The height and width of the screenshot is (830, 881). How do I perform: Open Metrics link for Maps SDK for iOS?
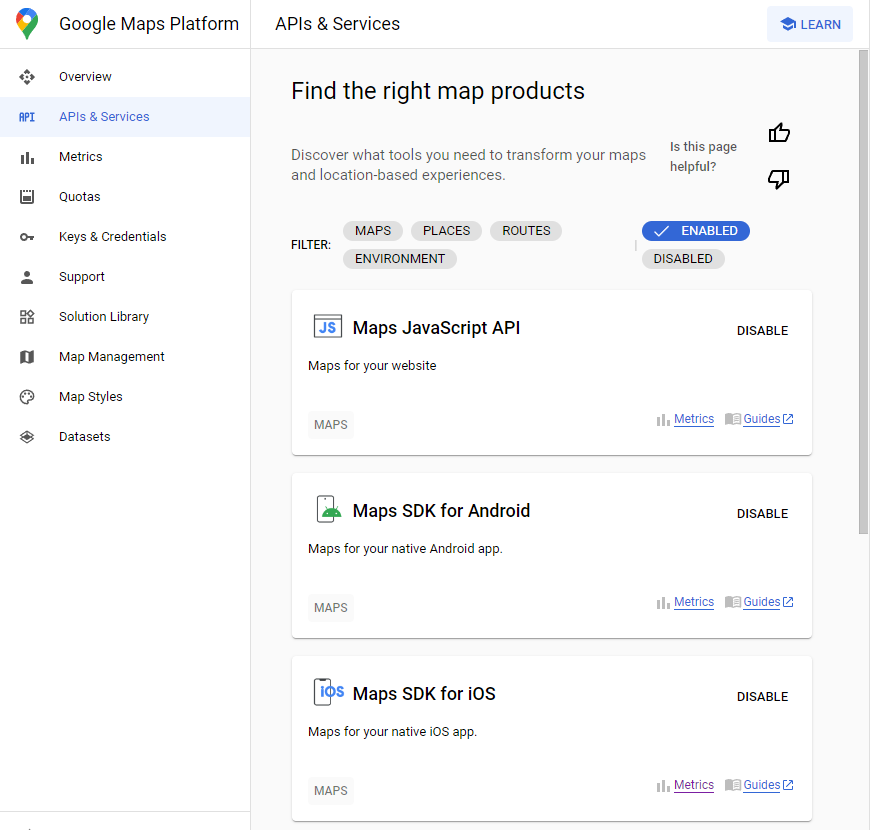coord(694,785)
